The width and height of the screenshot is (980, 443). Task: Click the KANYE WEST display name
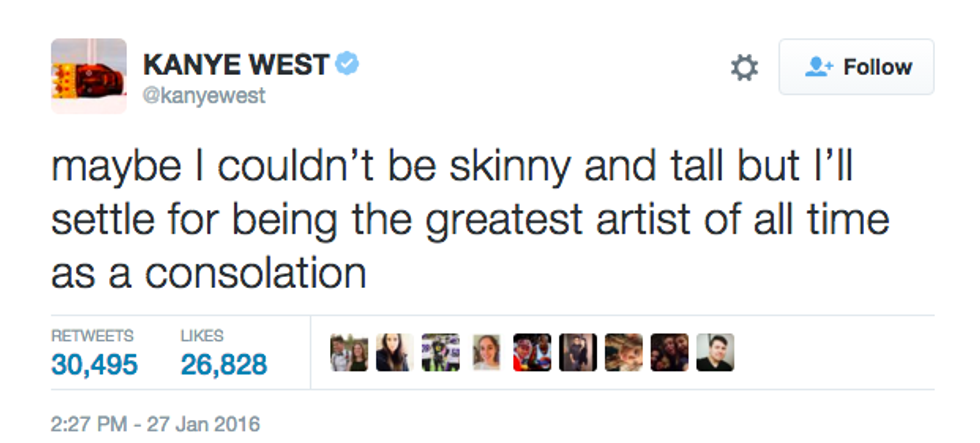click(236, 66)
